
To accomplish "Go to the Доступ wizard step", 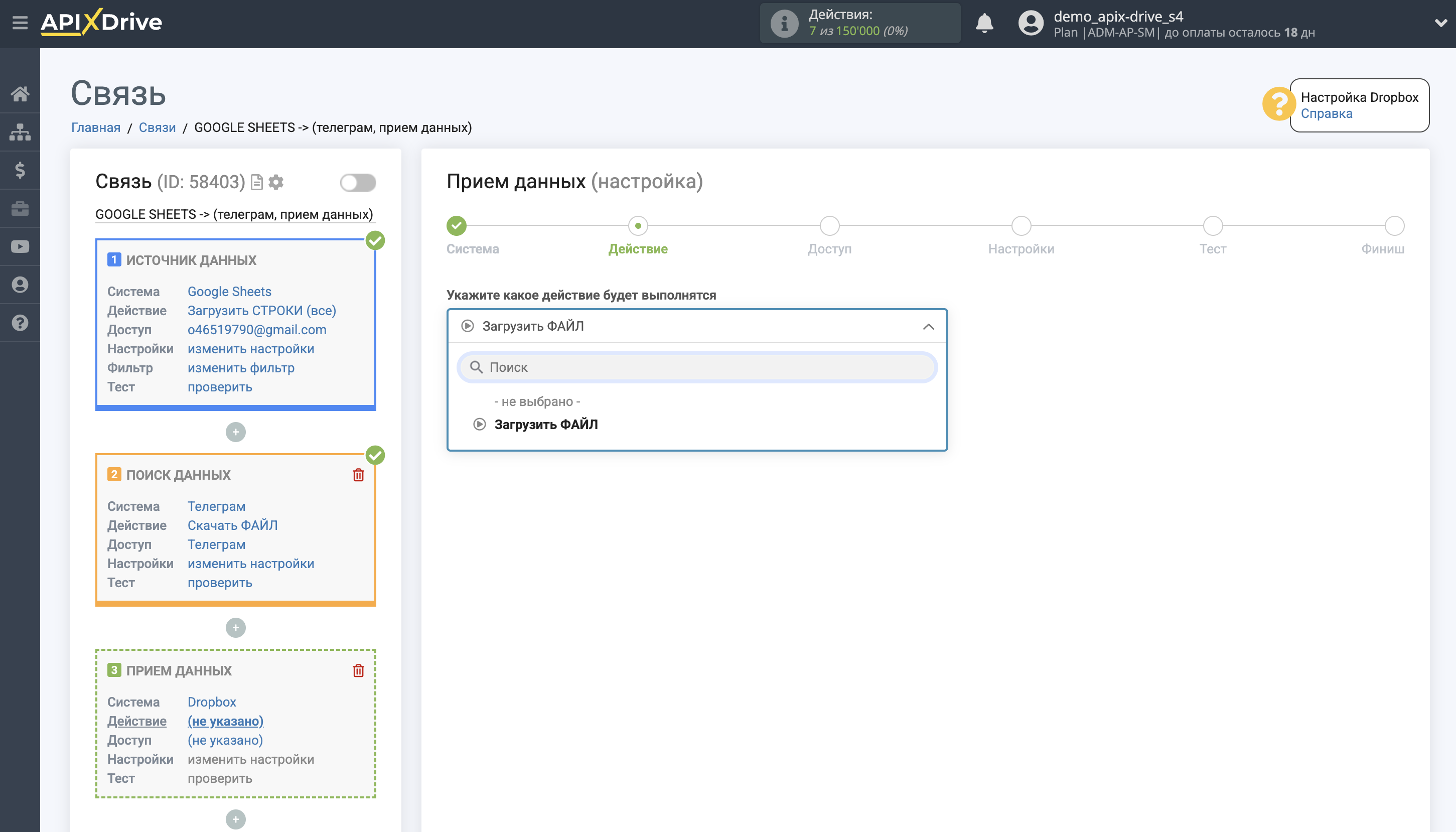I will 829,226.
